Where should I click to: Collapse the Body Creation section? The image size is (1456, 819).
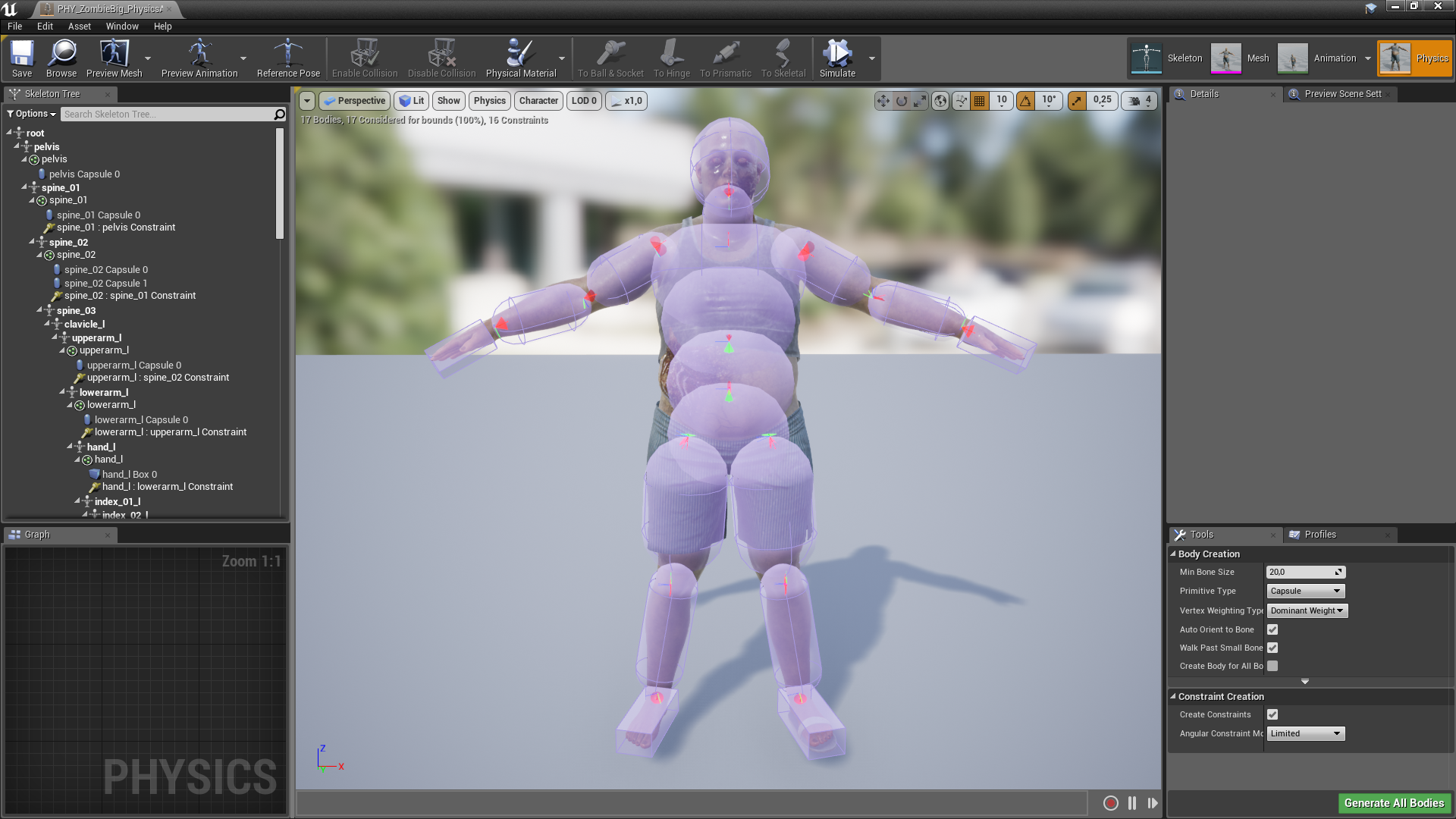click(1173, 554)
